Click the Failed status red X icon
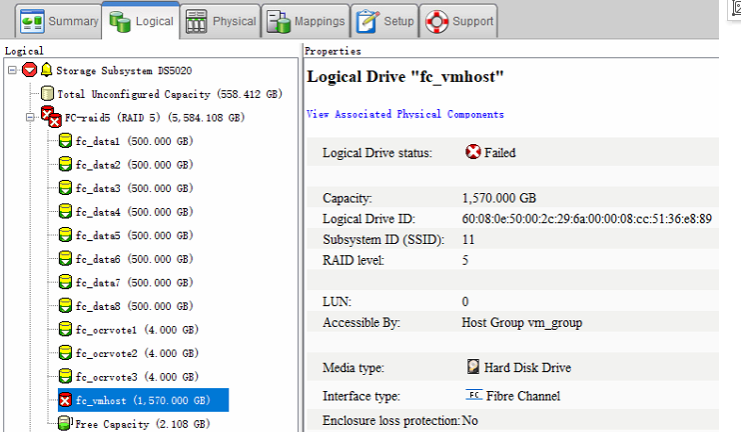Viewport: 741px width, 433px height. click(x=473, y=153)
